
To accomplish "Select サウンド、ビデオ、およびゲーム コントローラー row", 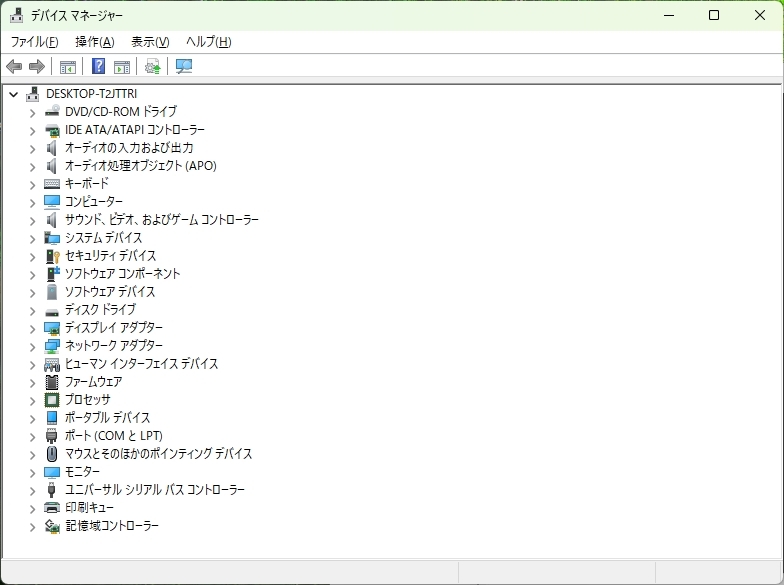I will pyautogui.click(x=162, y=220).
